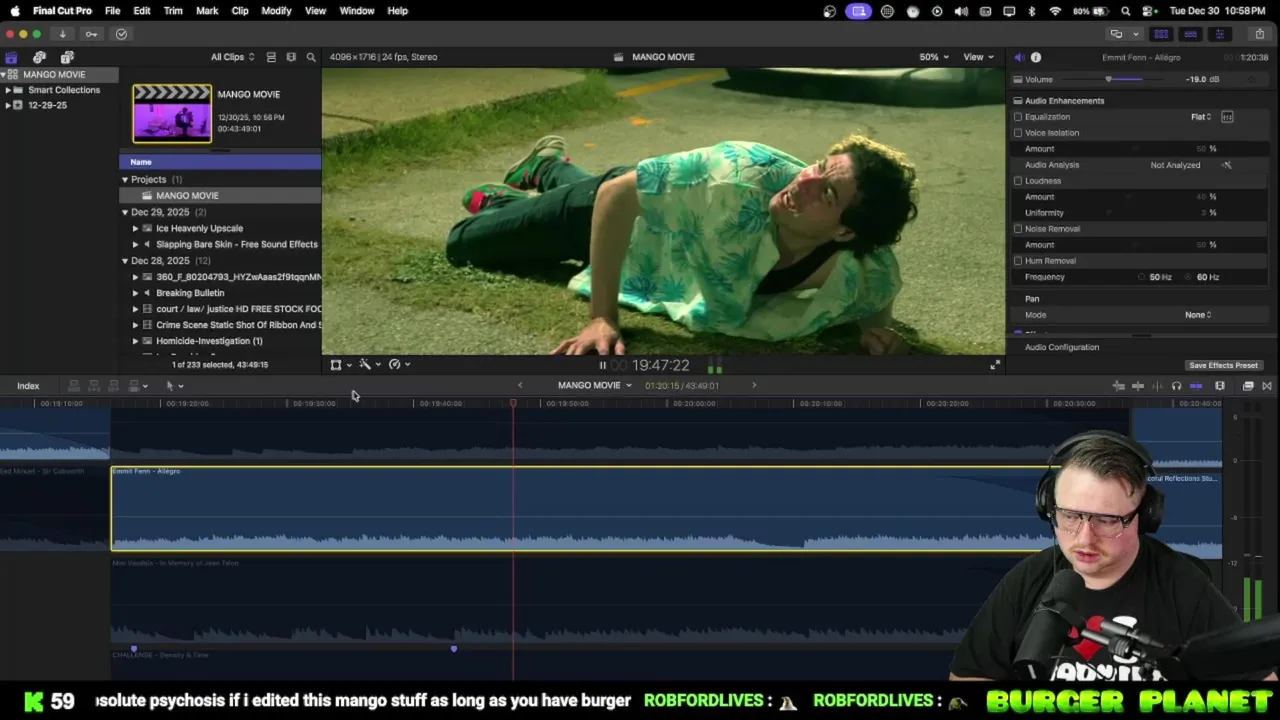Viewport: 1280px width, 720px height.
Task: Collapse the Dec 29, 2025 group
Action: (125, 212)
